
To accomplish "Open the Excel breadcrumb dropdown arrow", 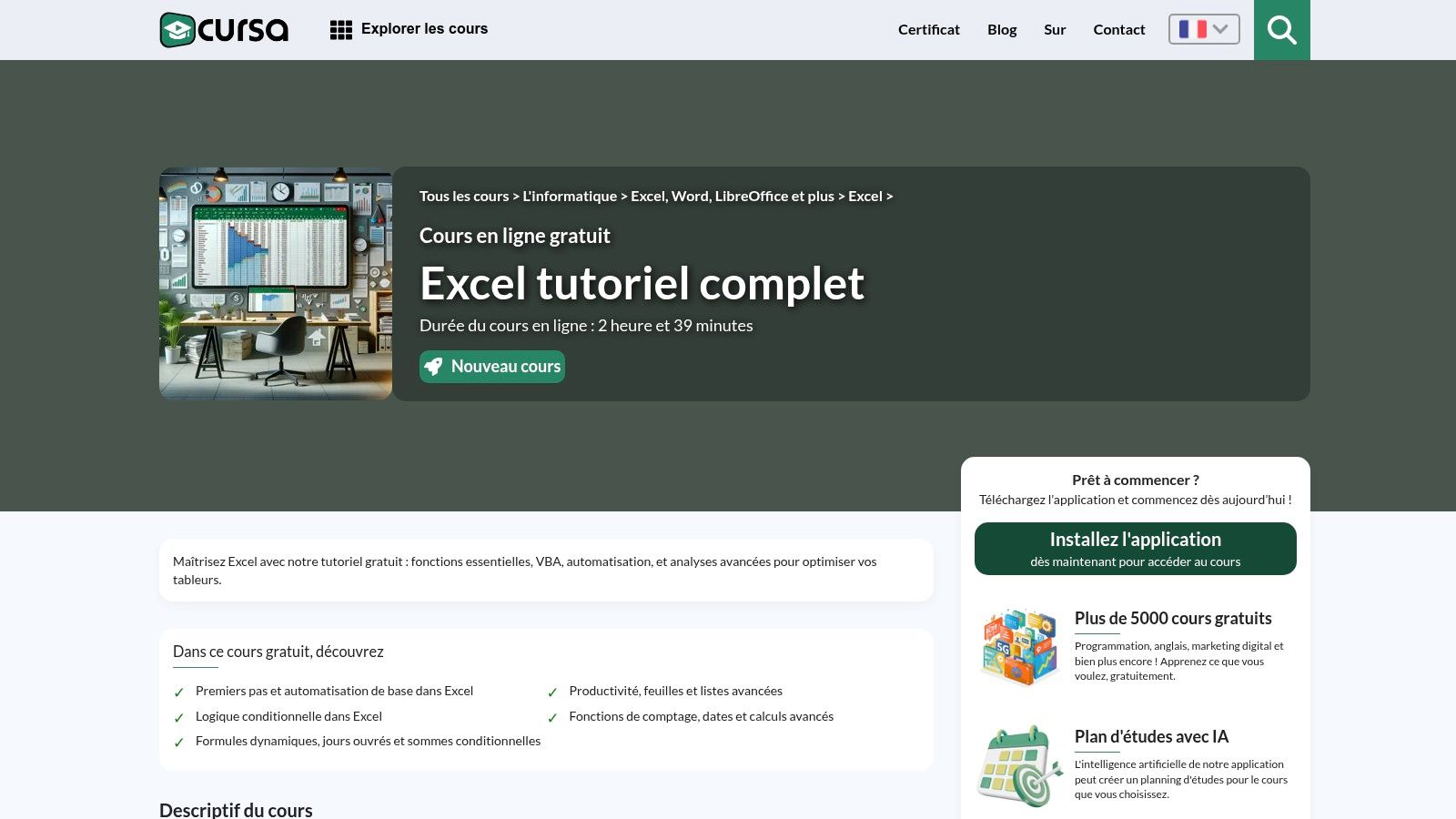I will (889, 196).
